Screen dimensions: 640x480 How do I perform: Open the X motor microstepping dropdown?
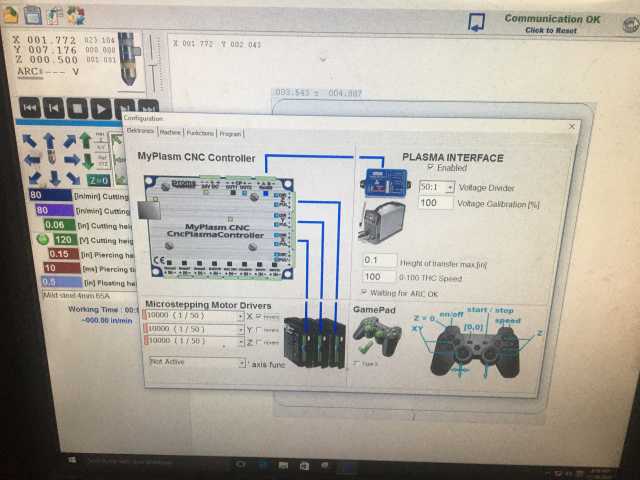pos(240,316)
